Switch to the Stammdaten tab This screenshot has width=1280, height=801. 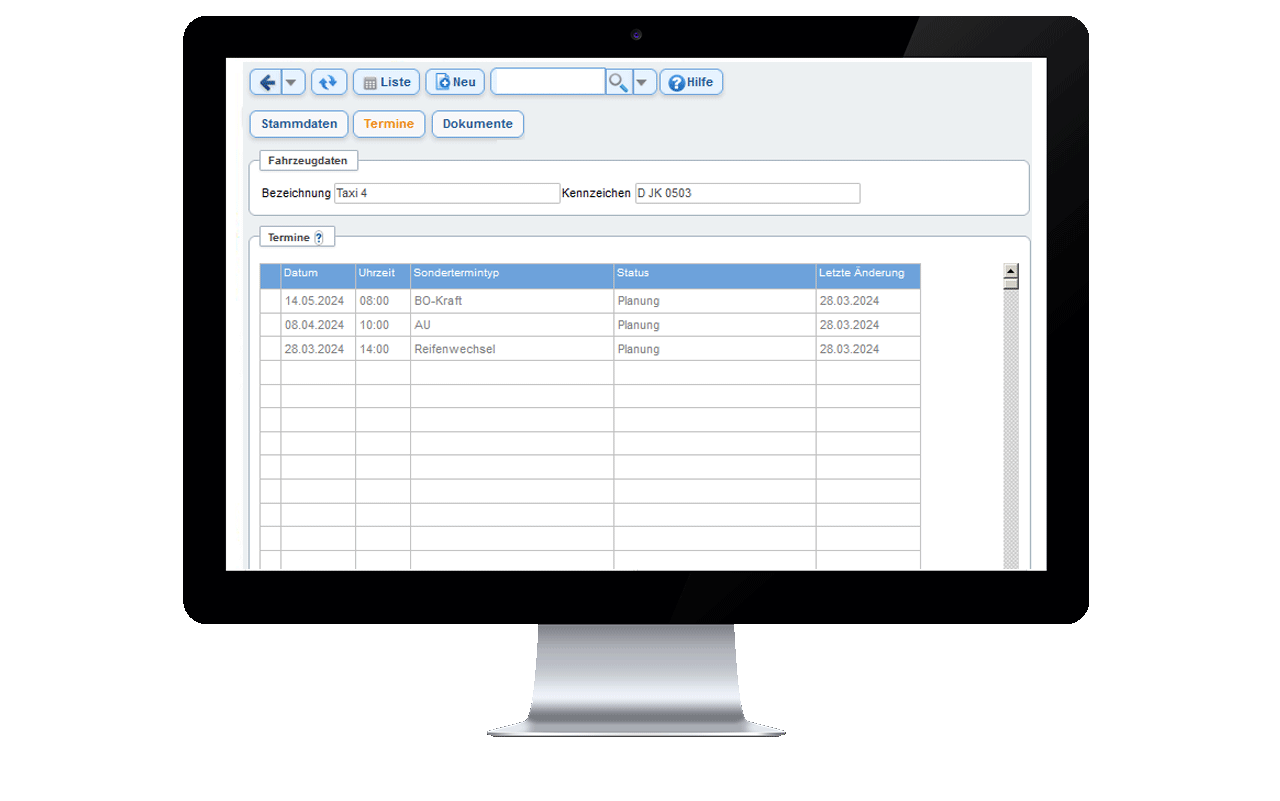299,124
